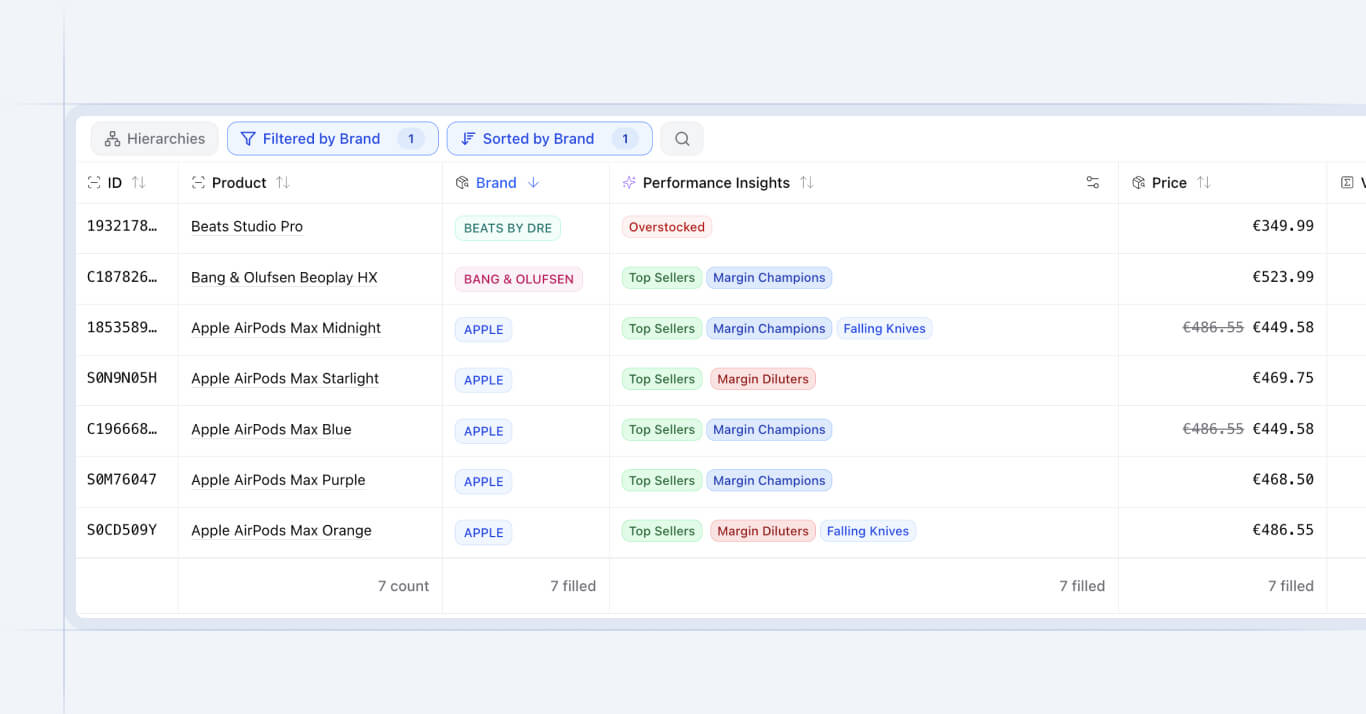1366x714 pixels.
Task: Click the 7 count footer summary
Action: click(x=403, y=586)
